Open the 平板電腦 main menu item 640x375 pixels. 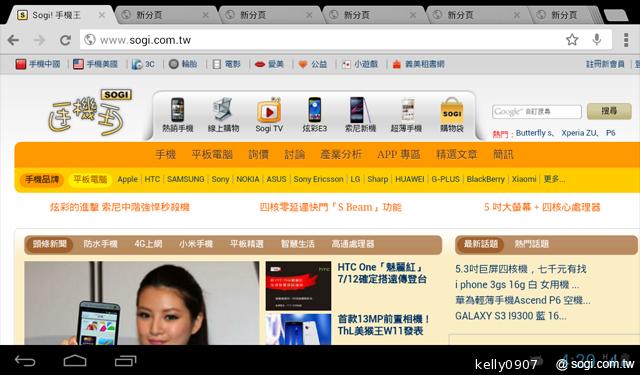click(x=212, y=154)
